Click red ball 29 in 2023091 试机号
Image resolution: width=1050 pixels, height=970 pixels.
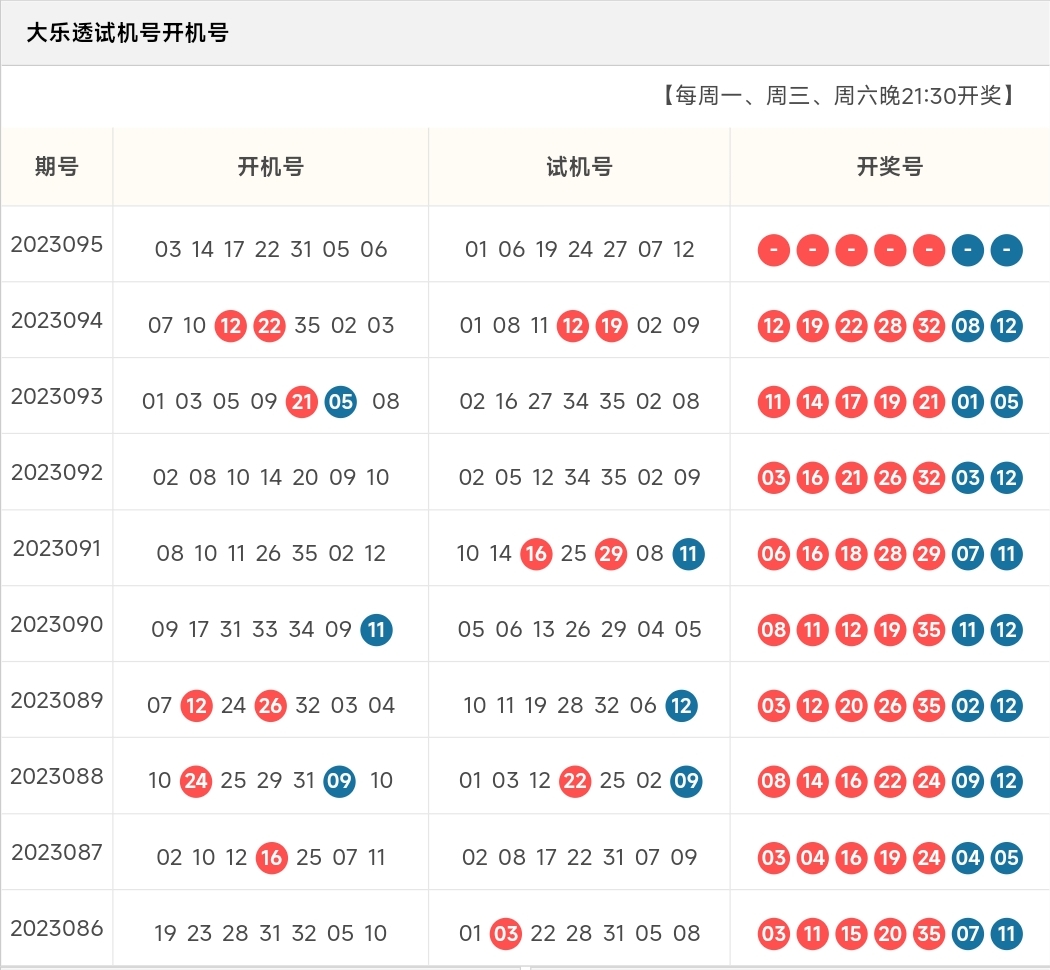click(x=611, y=554)
